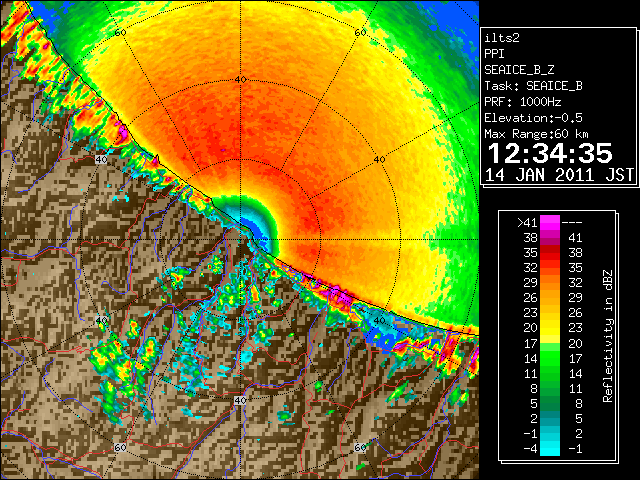The image size is (640, 480).
Task: Click the 'Reflectivity in dBZ' legend title
Action: (608, 336)
